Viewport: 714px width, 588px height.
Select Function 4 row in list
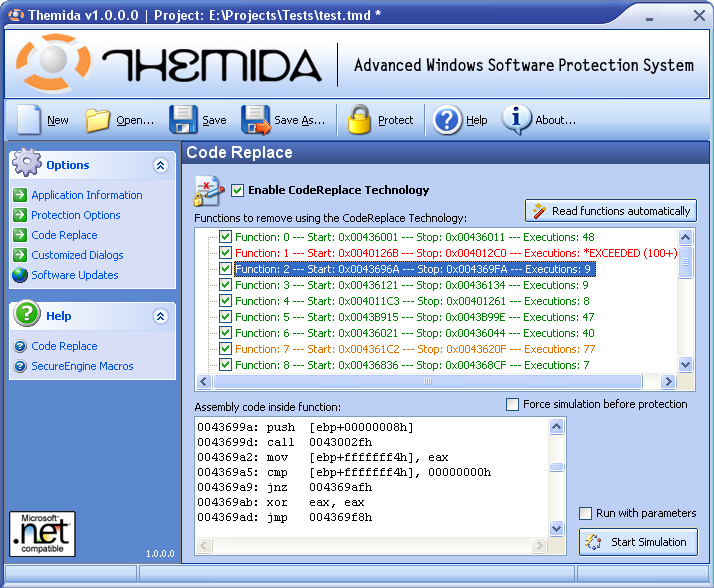pyautogui.click(x=412, y=301)
